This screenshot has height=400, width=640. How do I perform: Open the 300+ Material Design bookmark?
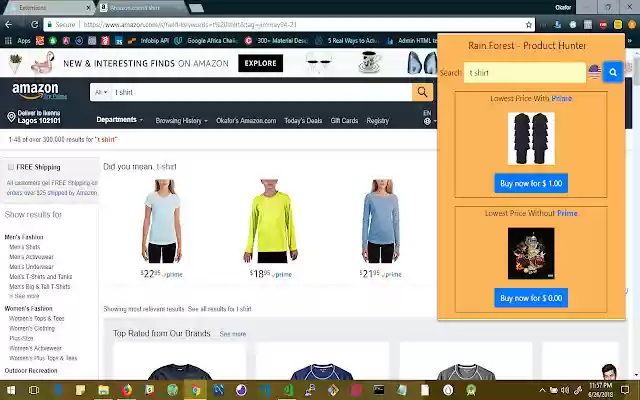coord(276,40)
